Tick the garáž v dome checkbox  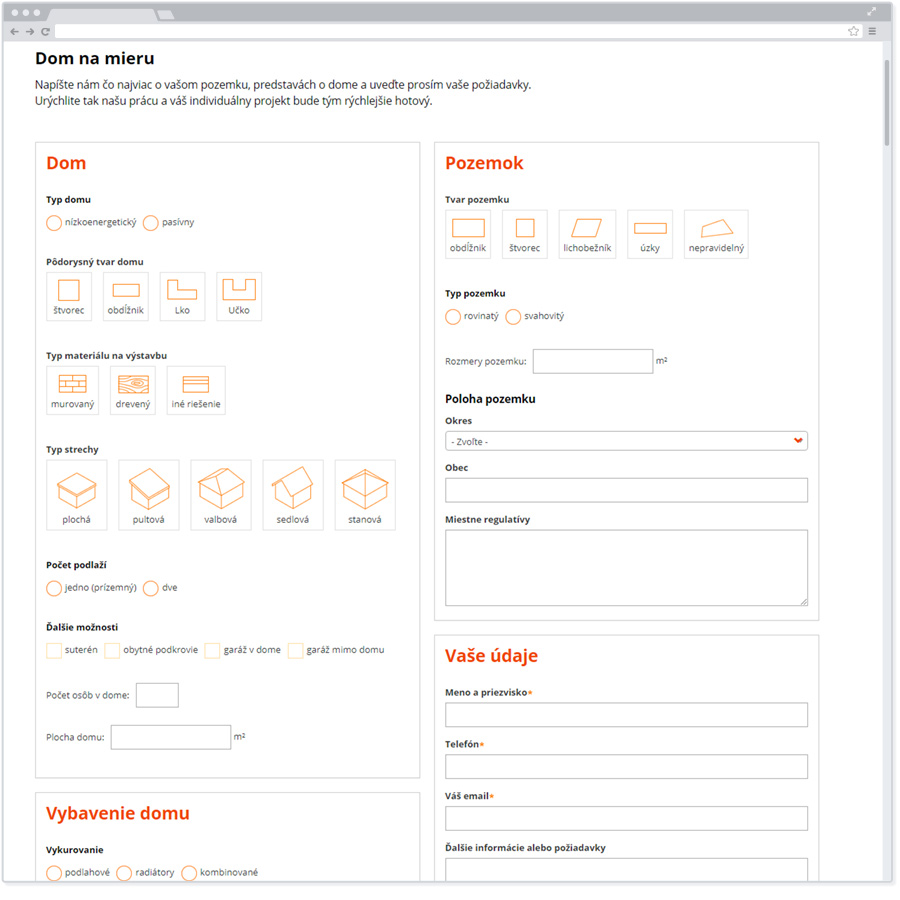(212, 651)
